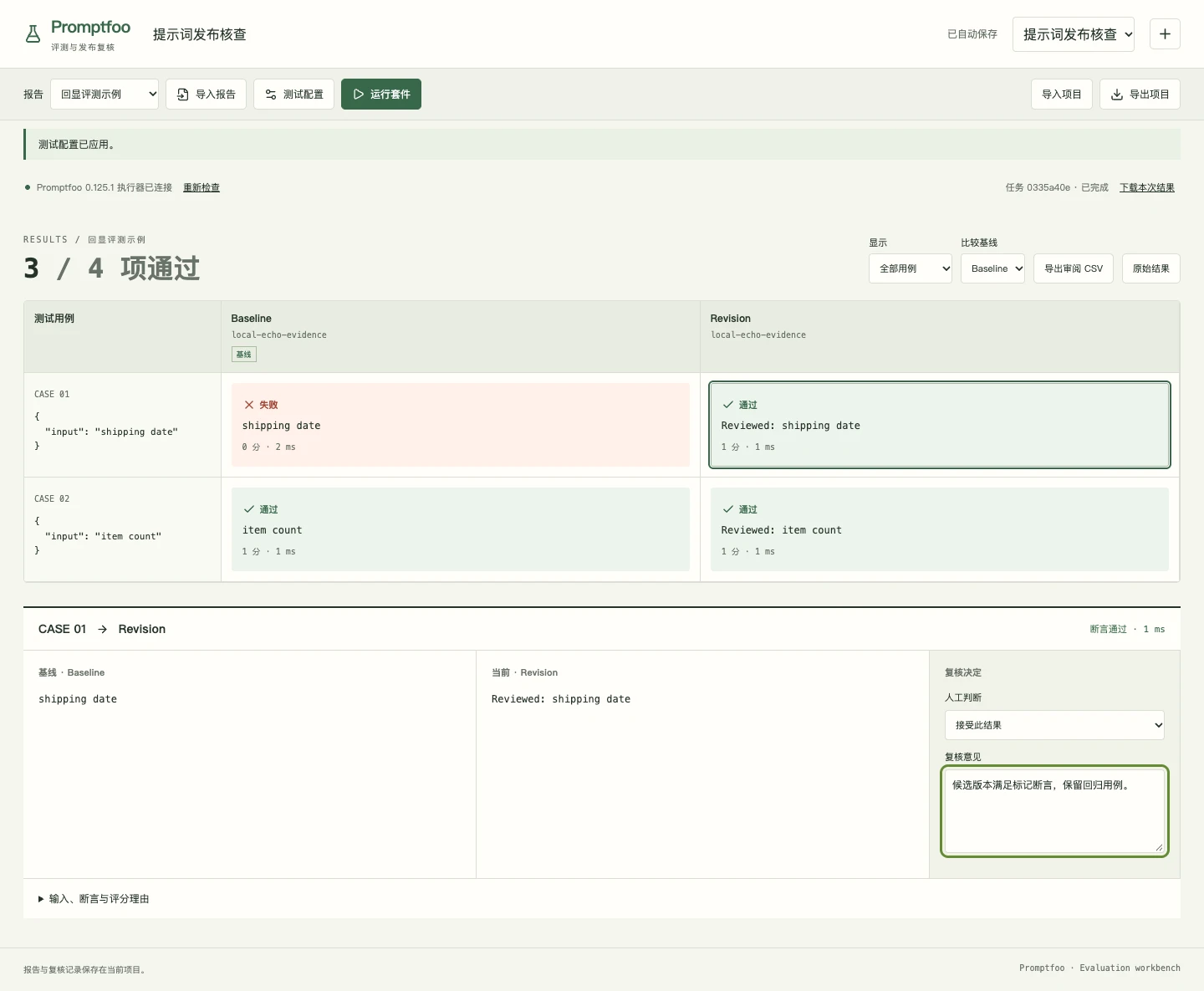Click the 已自动保存 status text

(x=972, y=34)
